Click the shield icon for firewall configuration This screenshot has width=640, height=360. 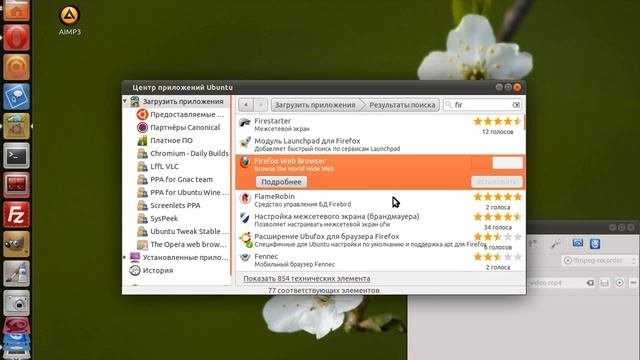[x=245, y=218]
